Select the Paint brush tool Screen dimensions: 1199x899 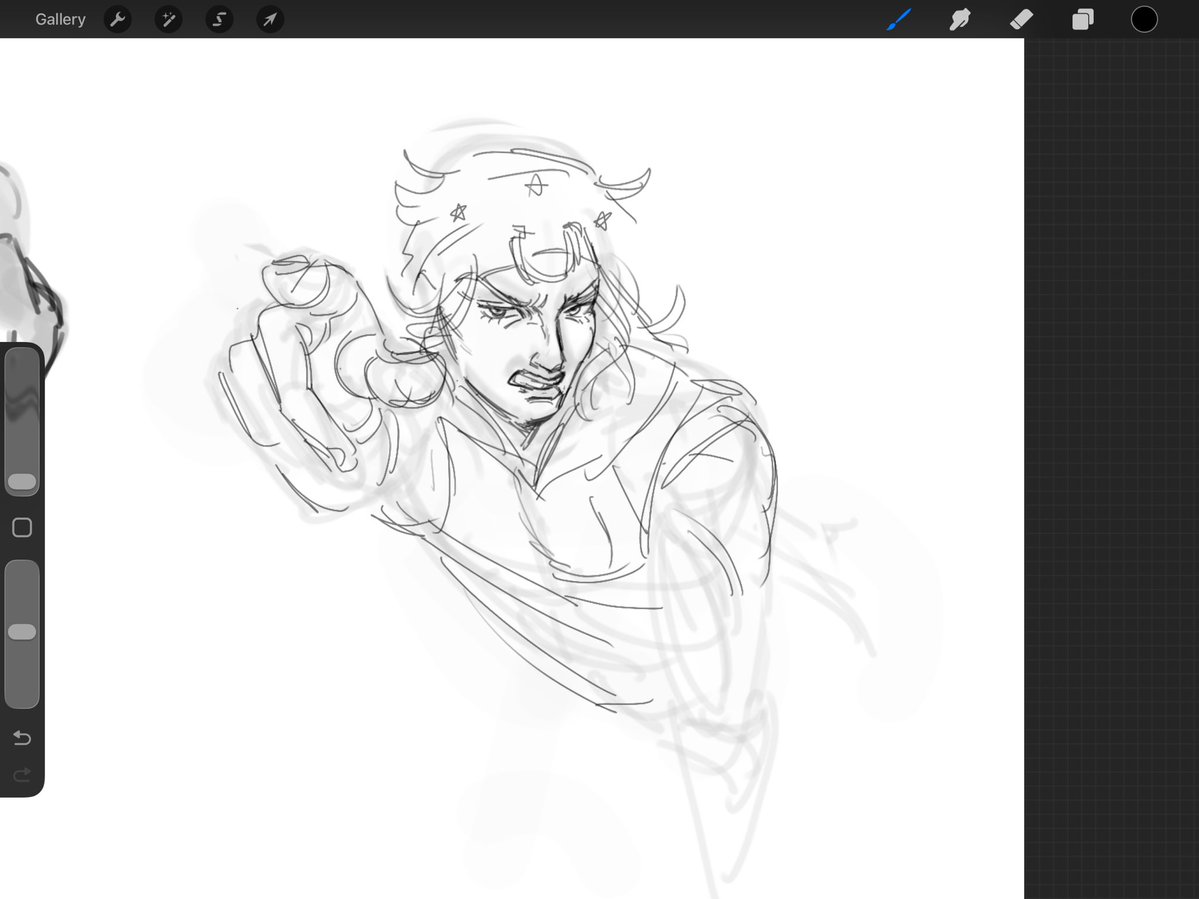click(x=899, y=19)
